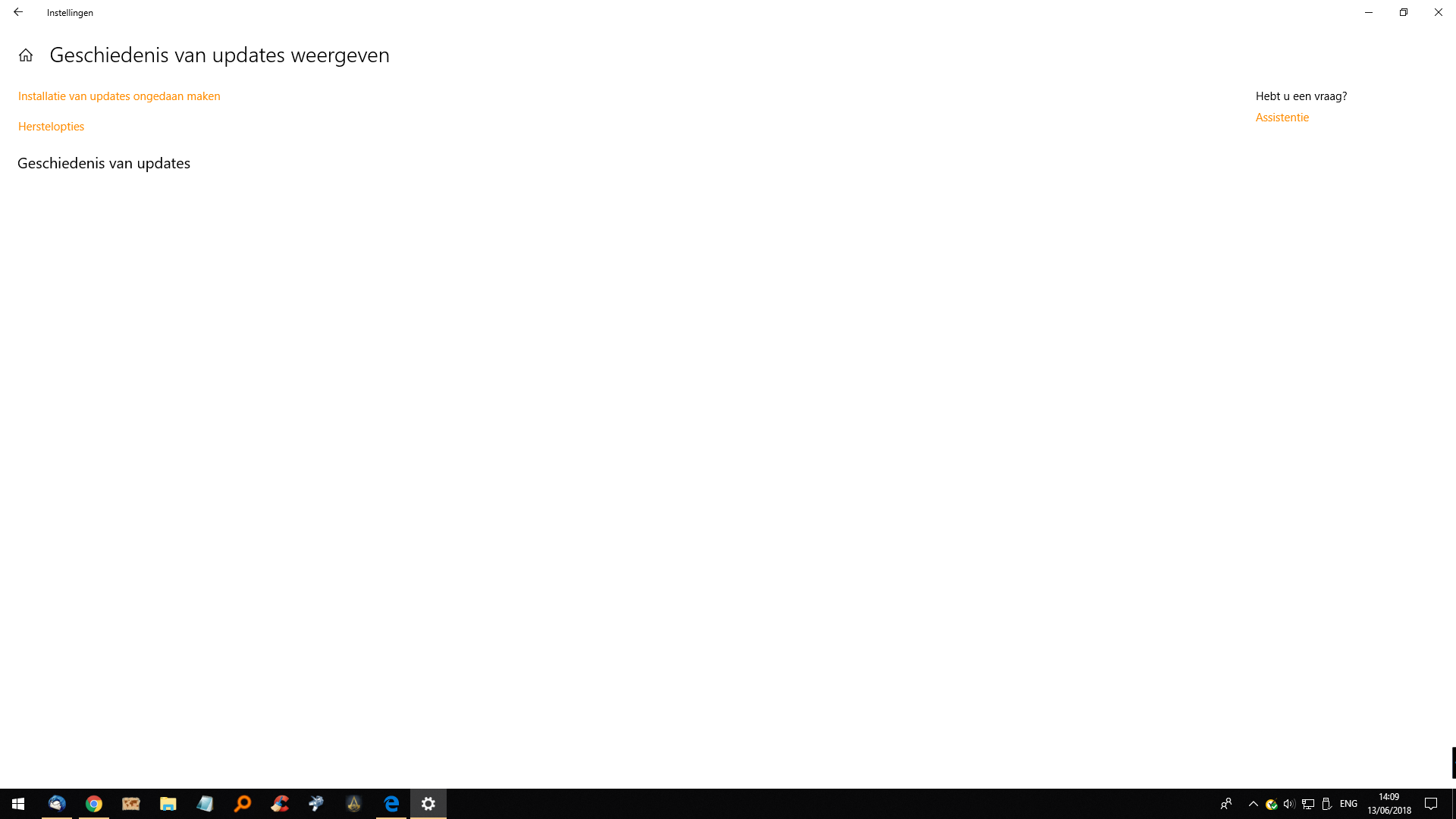
Task: Open Microsoft Edge on the taskbar
Action: 391,804
